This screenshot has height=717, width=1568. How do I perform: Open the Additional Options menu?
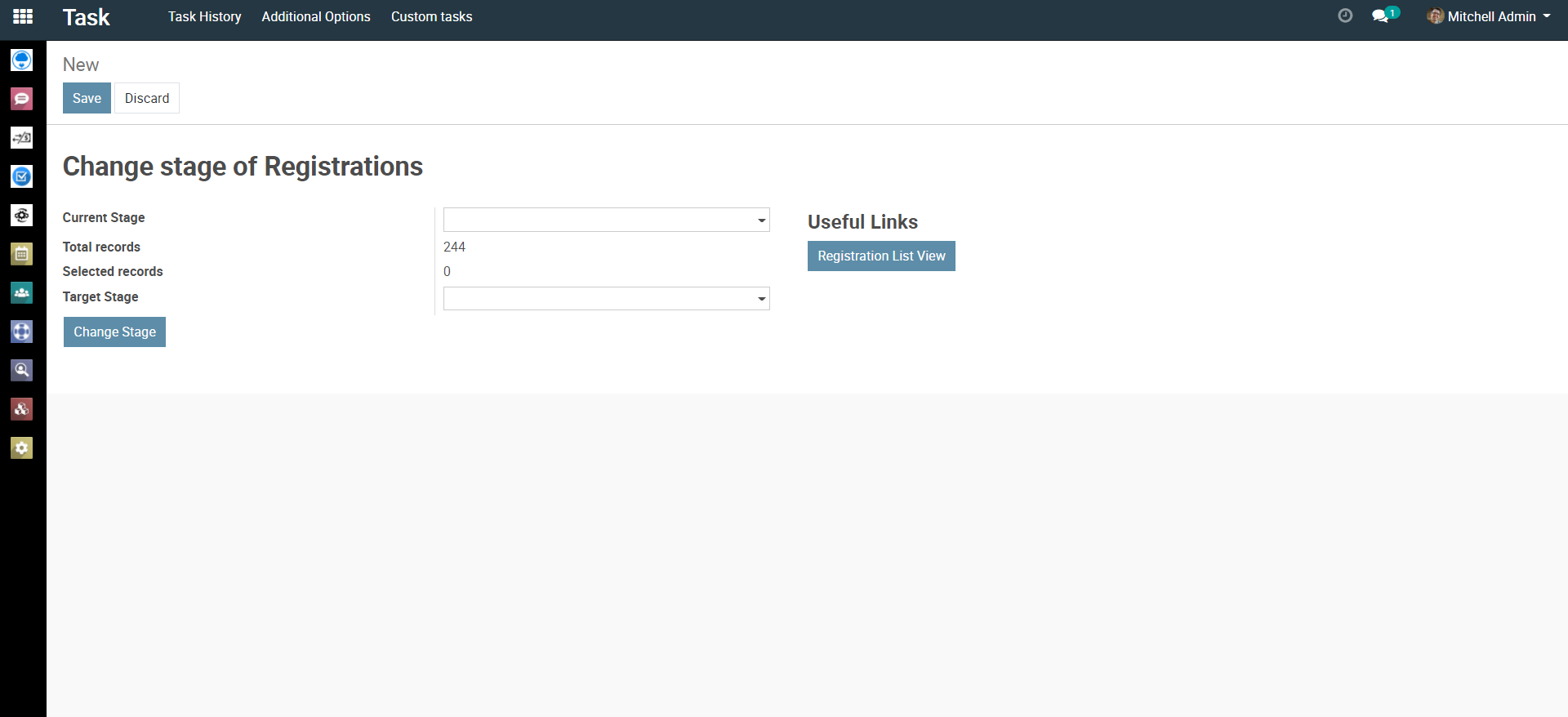click(316, 16)
